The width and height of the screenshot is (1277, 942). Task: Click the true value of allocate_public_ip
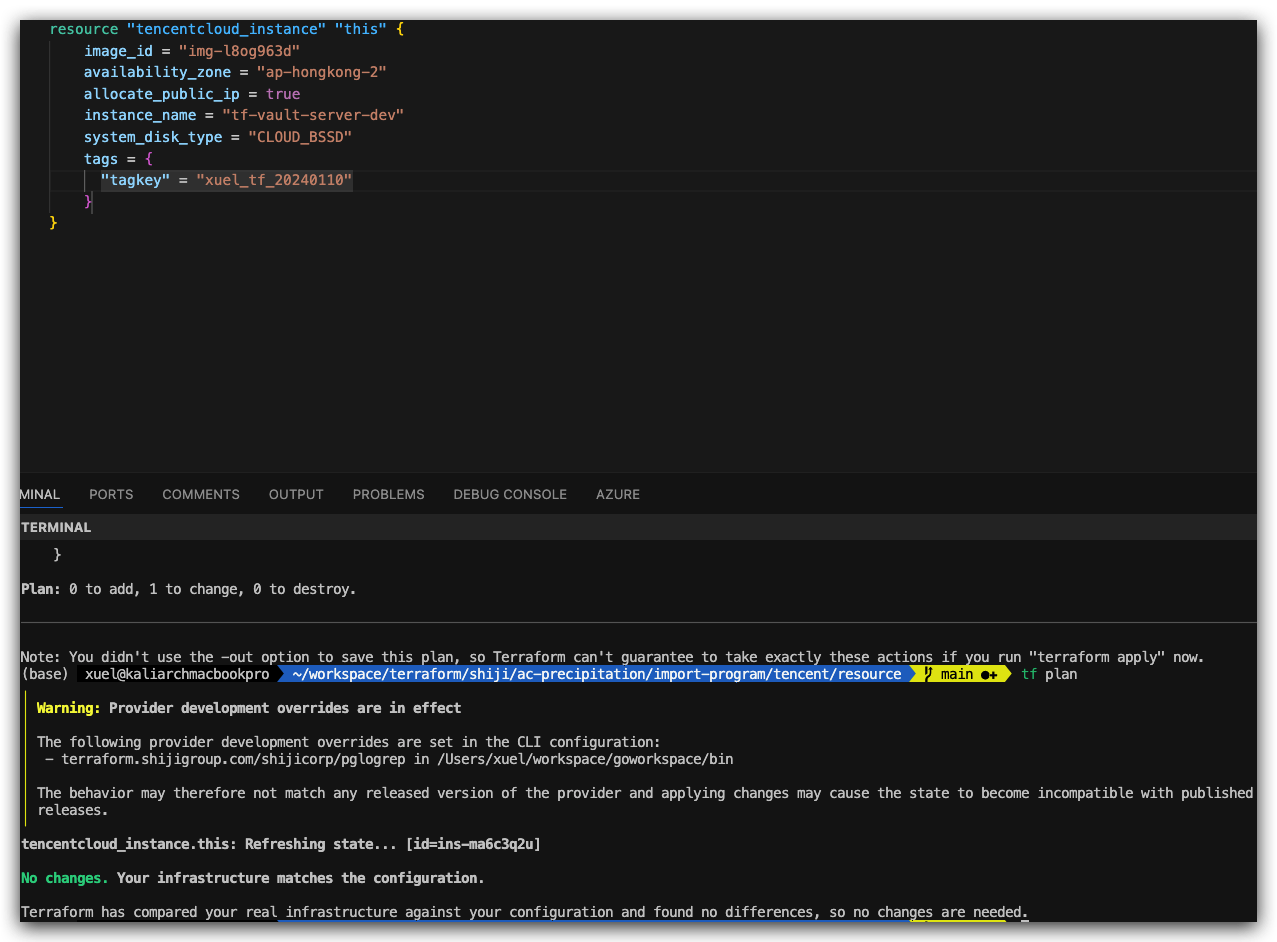[283, 94]
